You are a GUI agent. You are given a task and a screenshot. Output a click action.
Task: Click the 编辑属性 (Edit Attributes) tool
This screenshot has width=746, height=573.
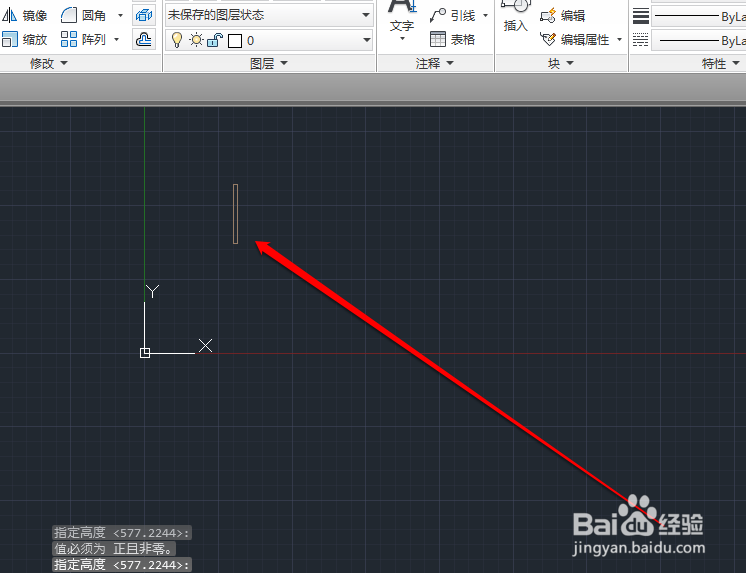click(575, 40)
